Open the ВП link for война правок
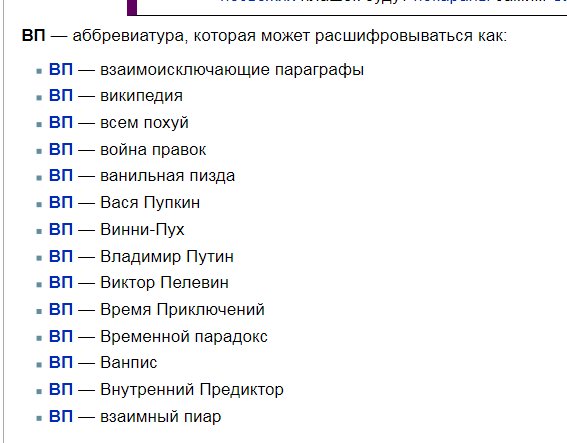567x443 pixels. click(61, 149)
